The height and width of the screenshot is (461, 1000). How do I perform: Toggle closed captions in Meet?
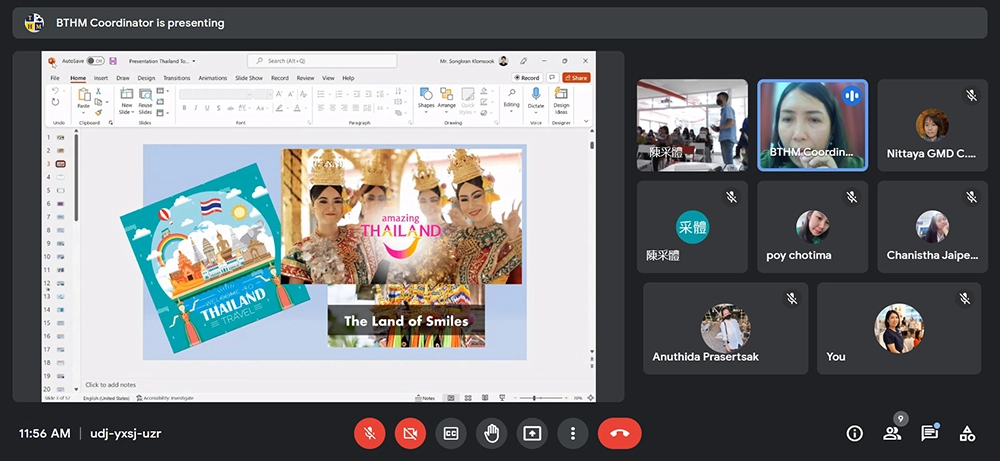(x=451, y=434)
